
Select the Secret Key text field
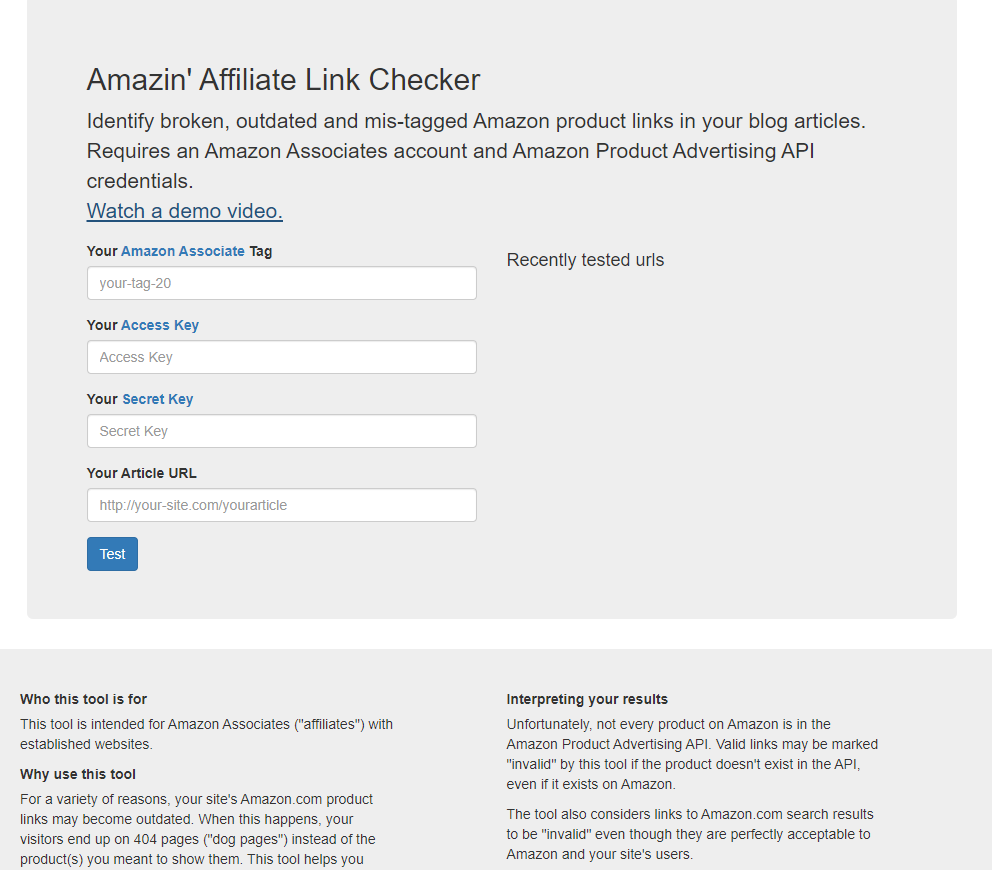tap(281, 431)
